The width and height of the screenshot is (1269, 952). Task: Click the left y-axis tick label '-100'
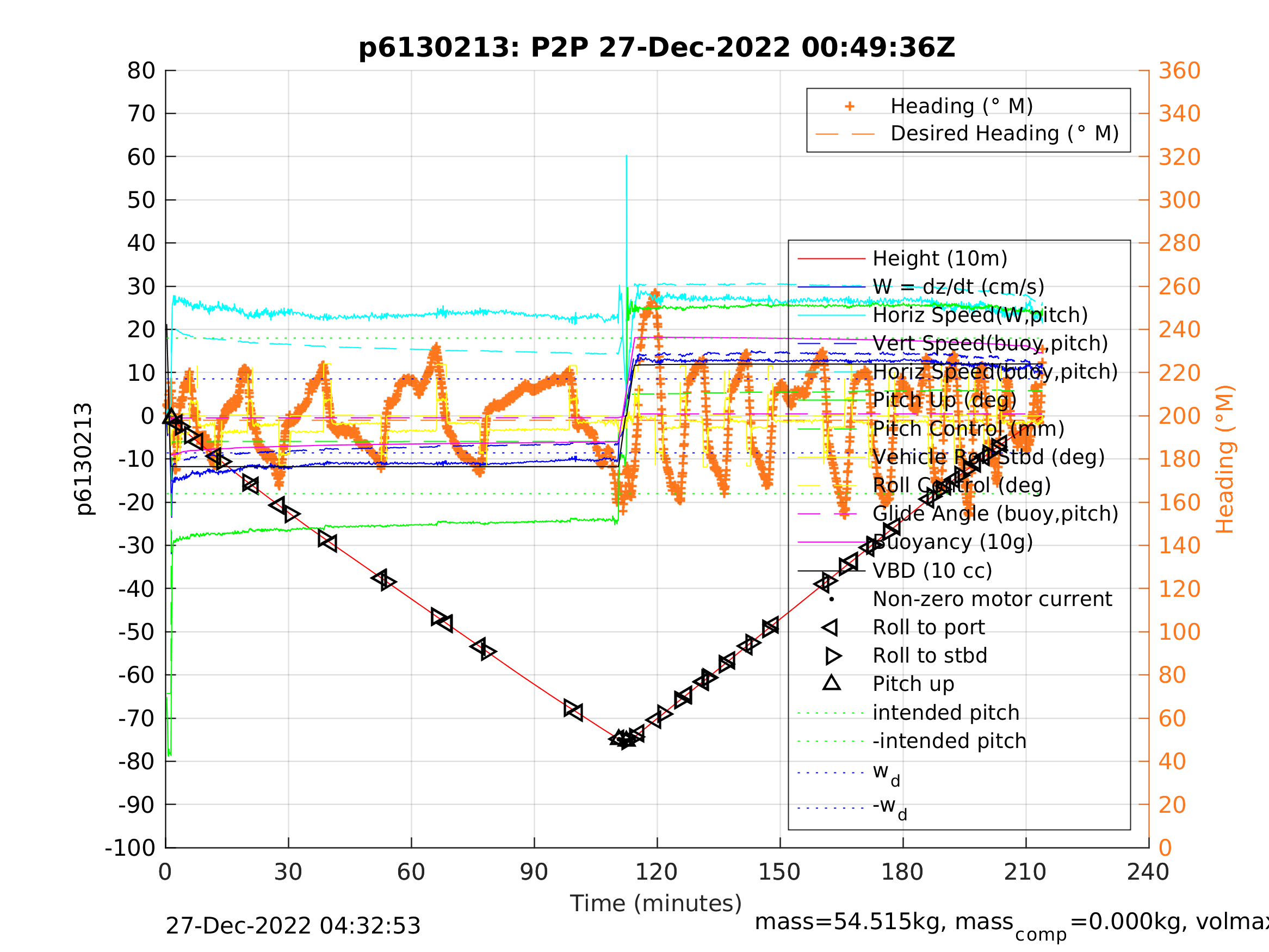(x=130, y=848)
